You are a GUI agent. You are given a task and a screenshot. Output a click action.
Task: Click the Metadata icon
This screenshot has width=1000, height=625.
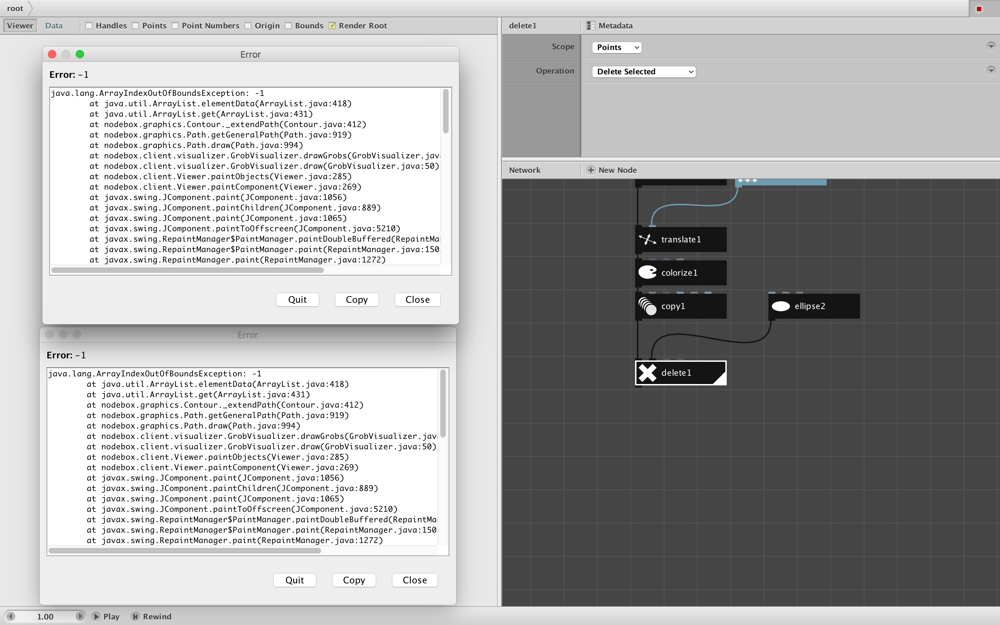(x=591, y=26)
